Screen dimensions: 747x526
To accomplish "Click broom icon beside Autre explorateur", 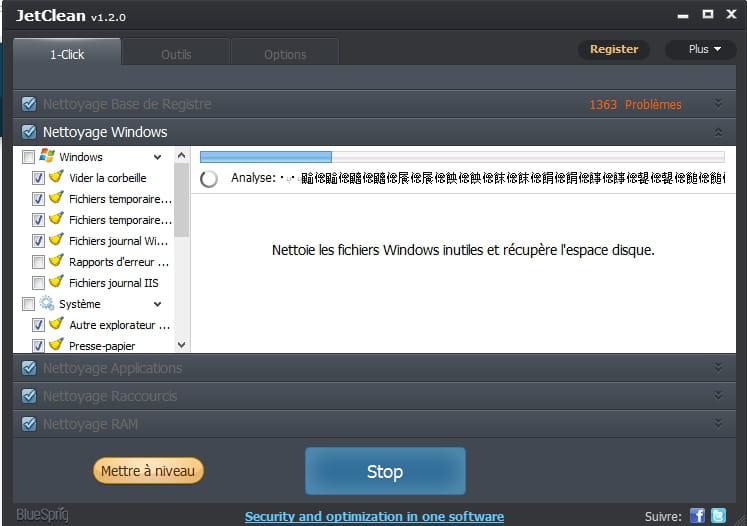I will 56,324.
